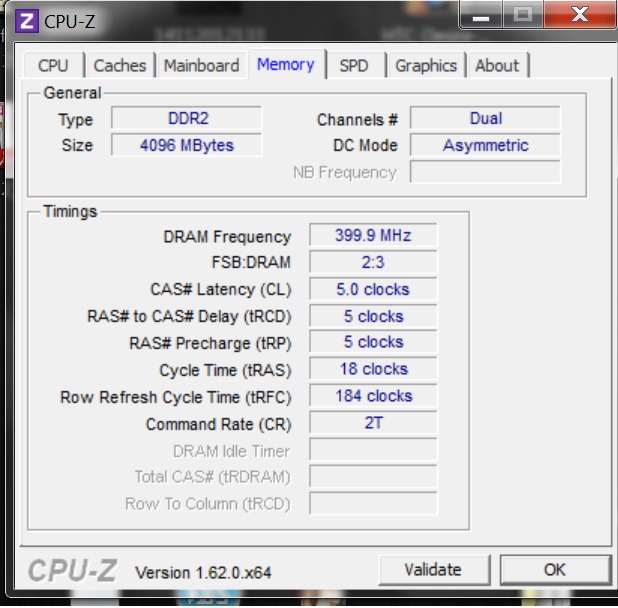Image resolution: width=618 pixels, height=608 pixels.
Task: Click the empty NB Frequency field
Action: [485, 172]
